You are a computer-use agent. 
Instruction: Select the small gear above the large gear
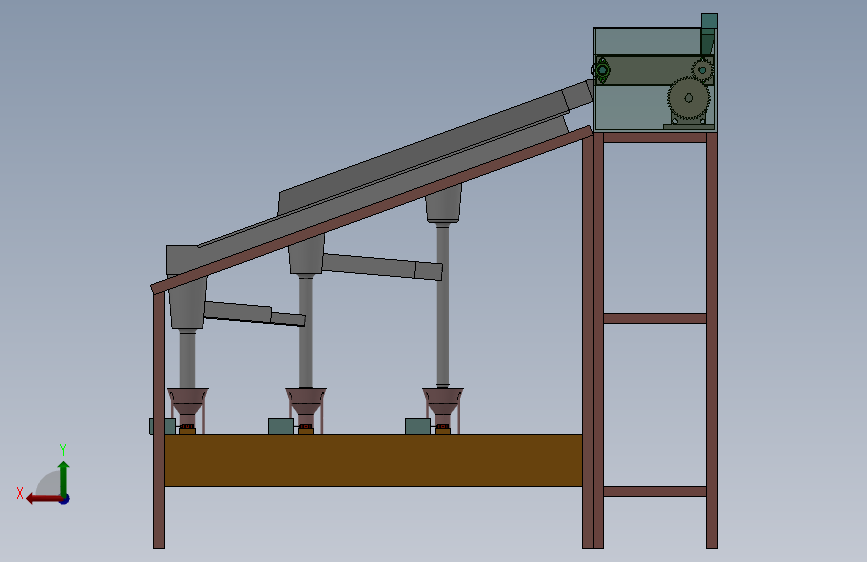(702, 70)
